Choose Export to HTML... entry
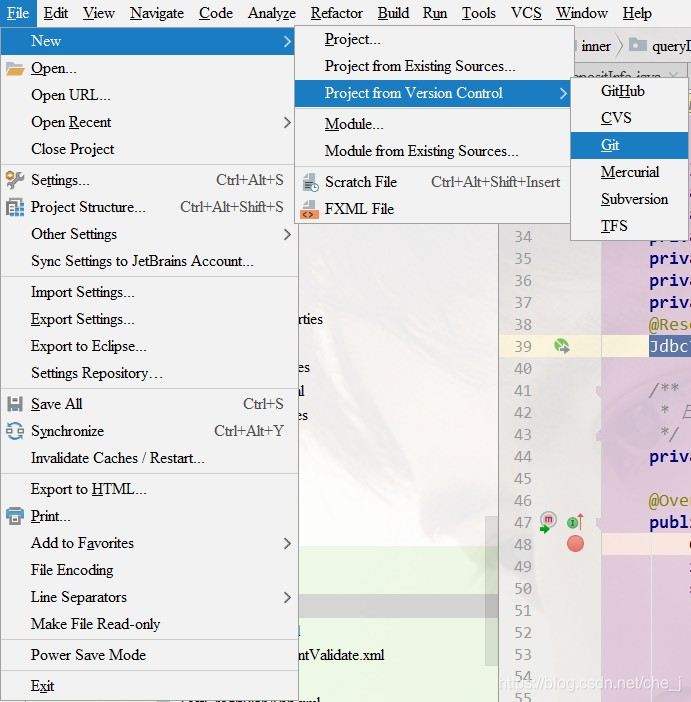The height and width of the screenshot is (702, 691). coord(149,489)
